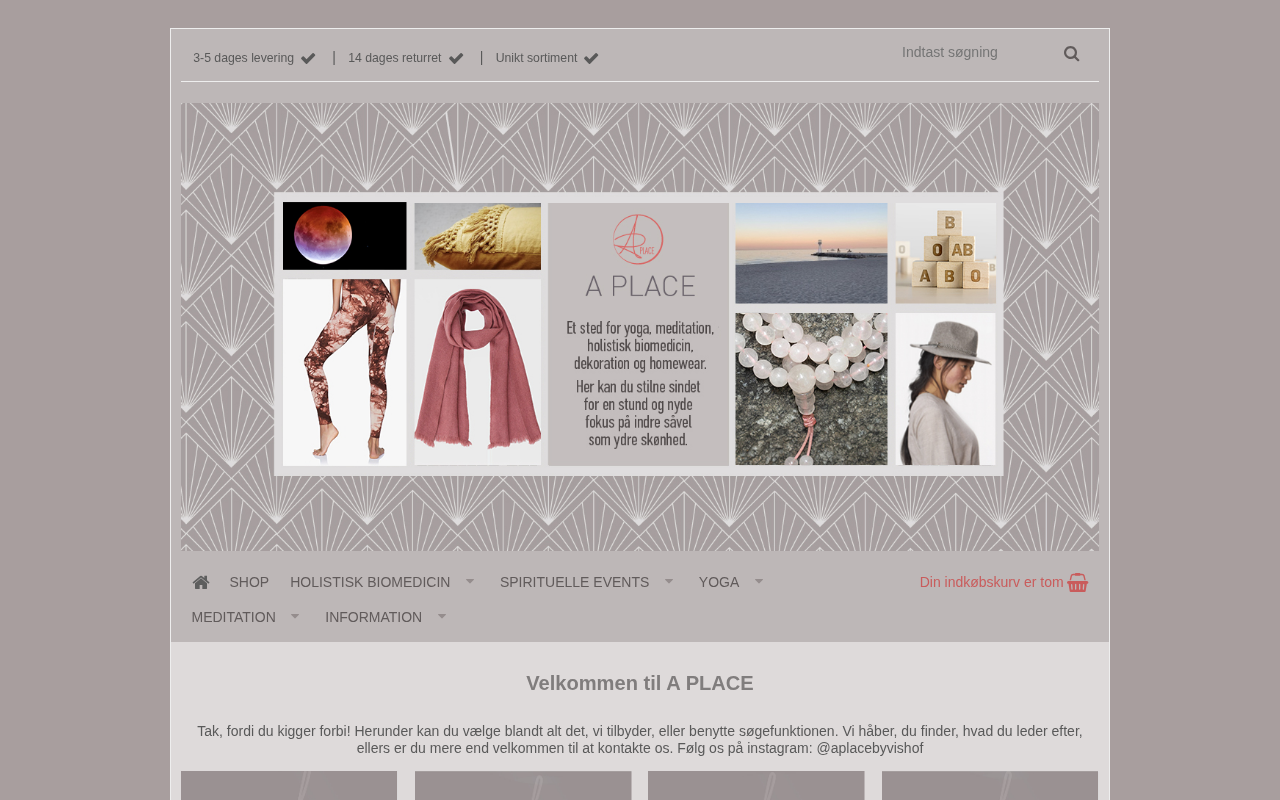The image size is (1280, 800).
Task: Expand the Meditation submenu arrow
Action: [295, 616]
